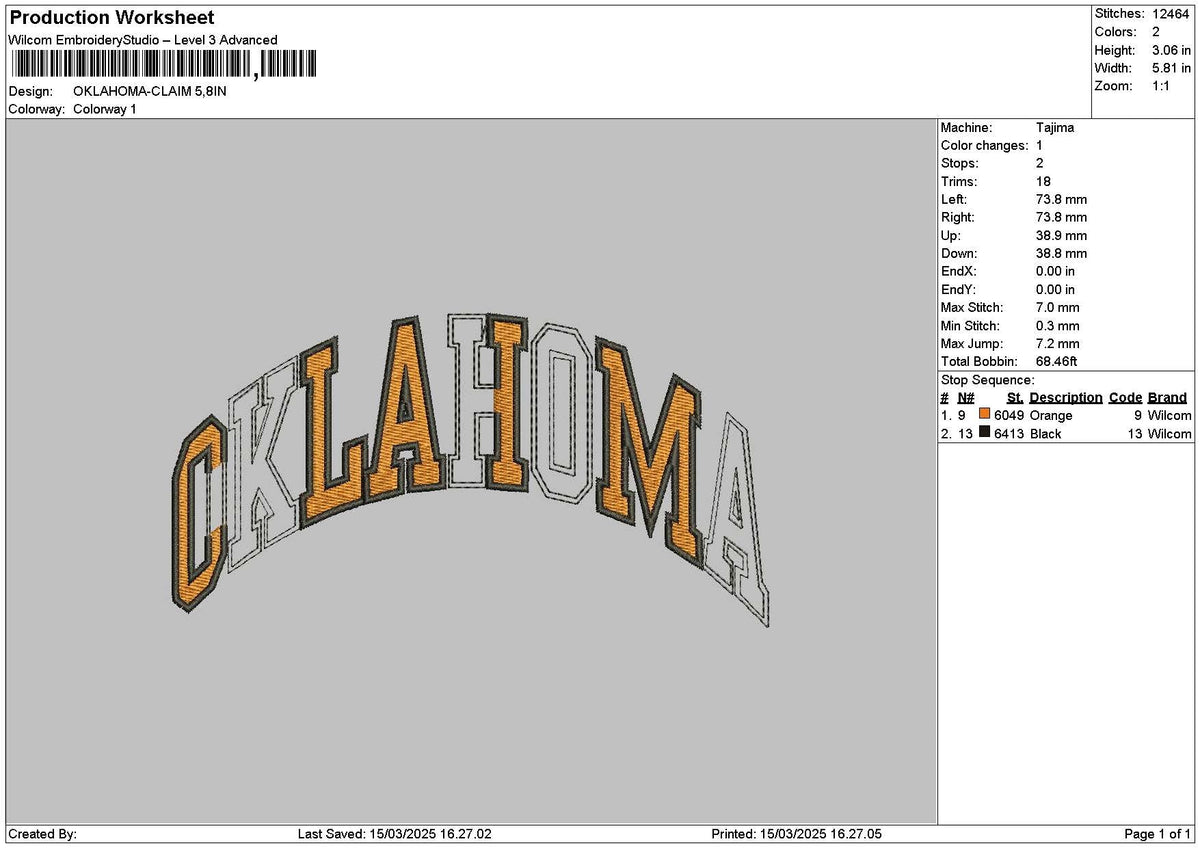This screenshot has width=1200, height=848.
Task: Select the Trims value 18
Action: pyautogui.click(x=1043, y=182)
